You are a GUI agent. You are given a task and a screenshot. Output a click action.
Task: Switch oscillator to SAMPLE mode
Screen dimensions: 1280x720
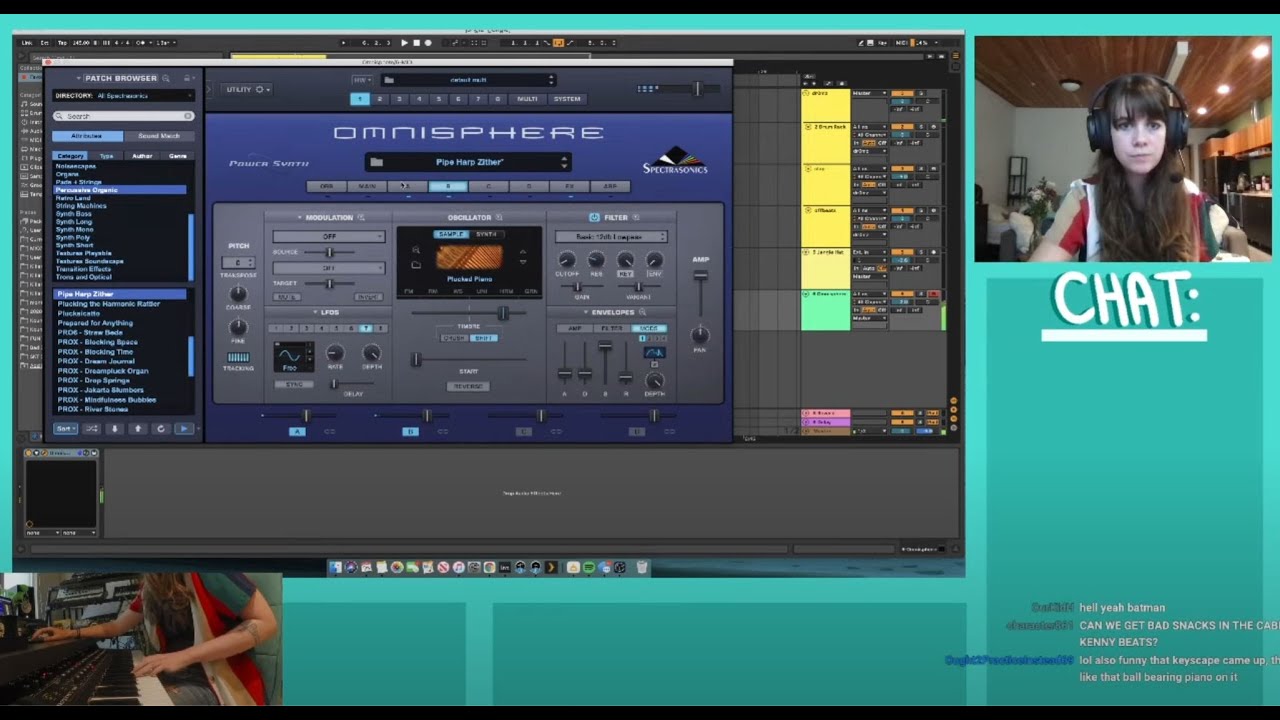451,234
